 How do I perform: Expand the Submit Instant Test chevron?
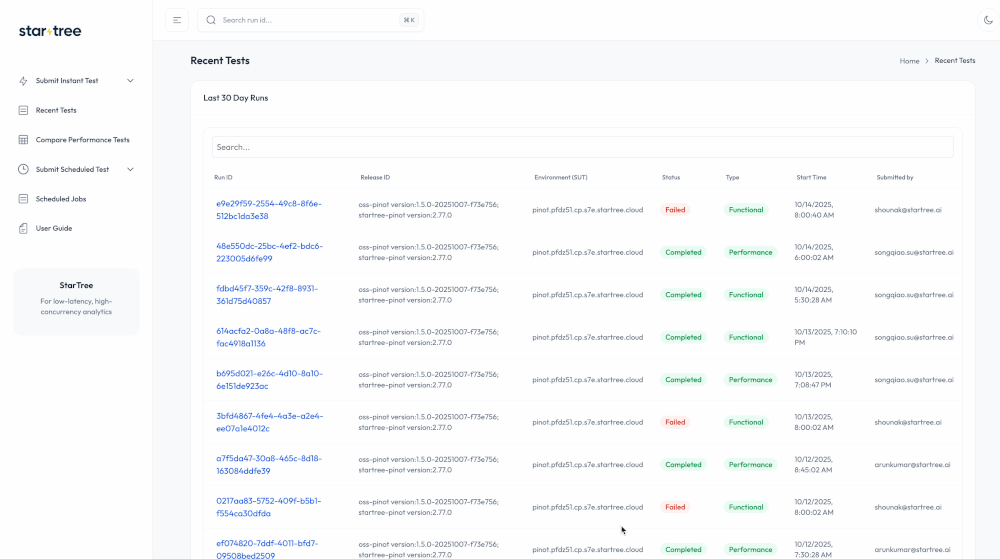tap(130, 81)
